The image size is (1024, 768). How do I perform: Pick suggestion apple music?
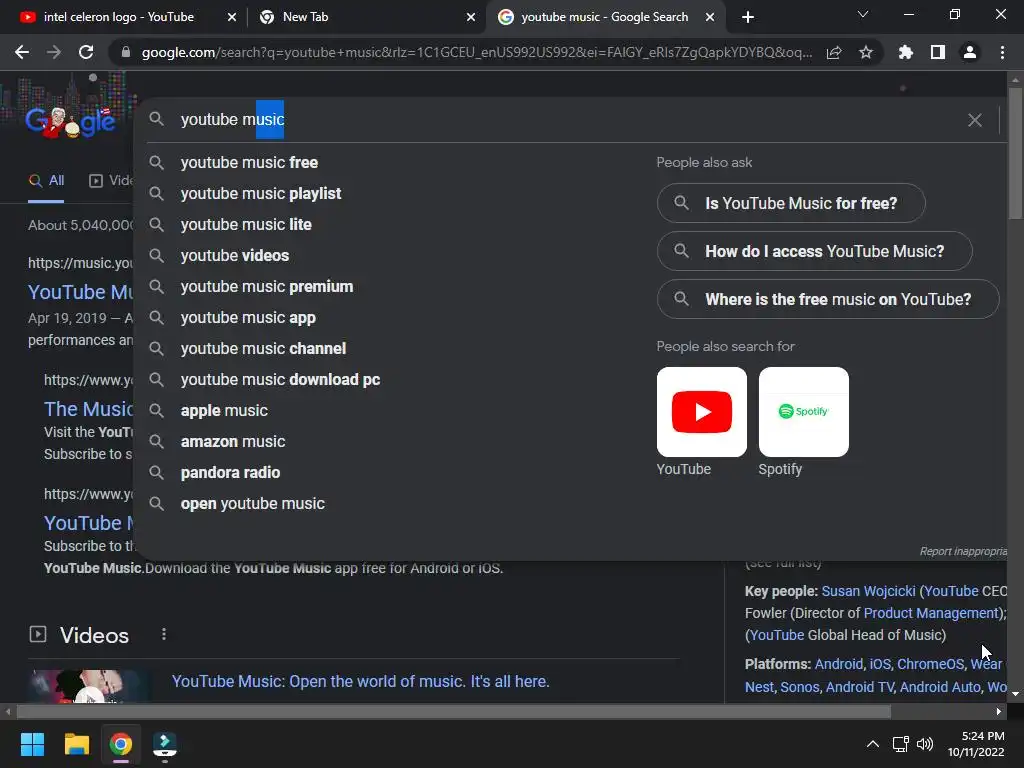(224, 411)
